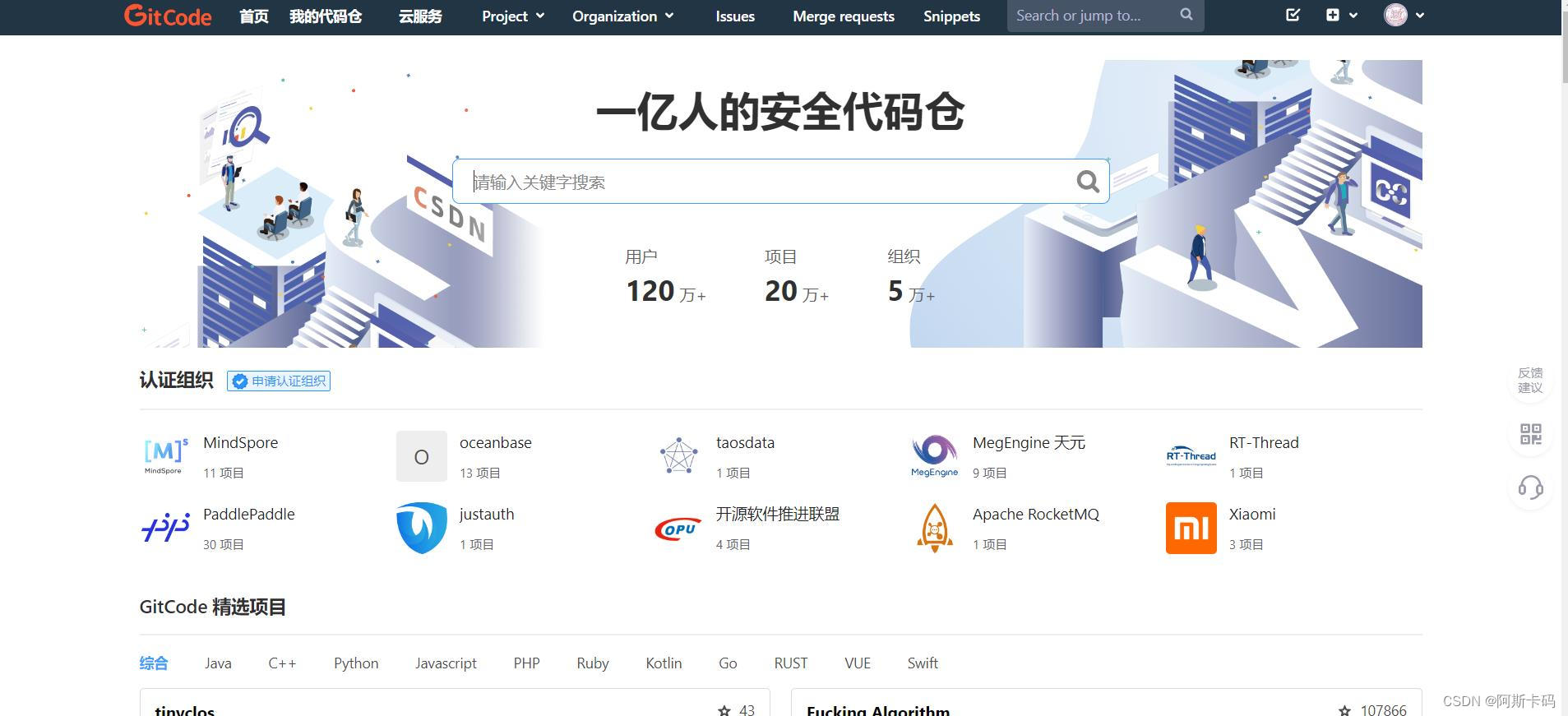Select the Kotlin project tab
This screenshot has width=1568, height=716.
(664, 663)
